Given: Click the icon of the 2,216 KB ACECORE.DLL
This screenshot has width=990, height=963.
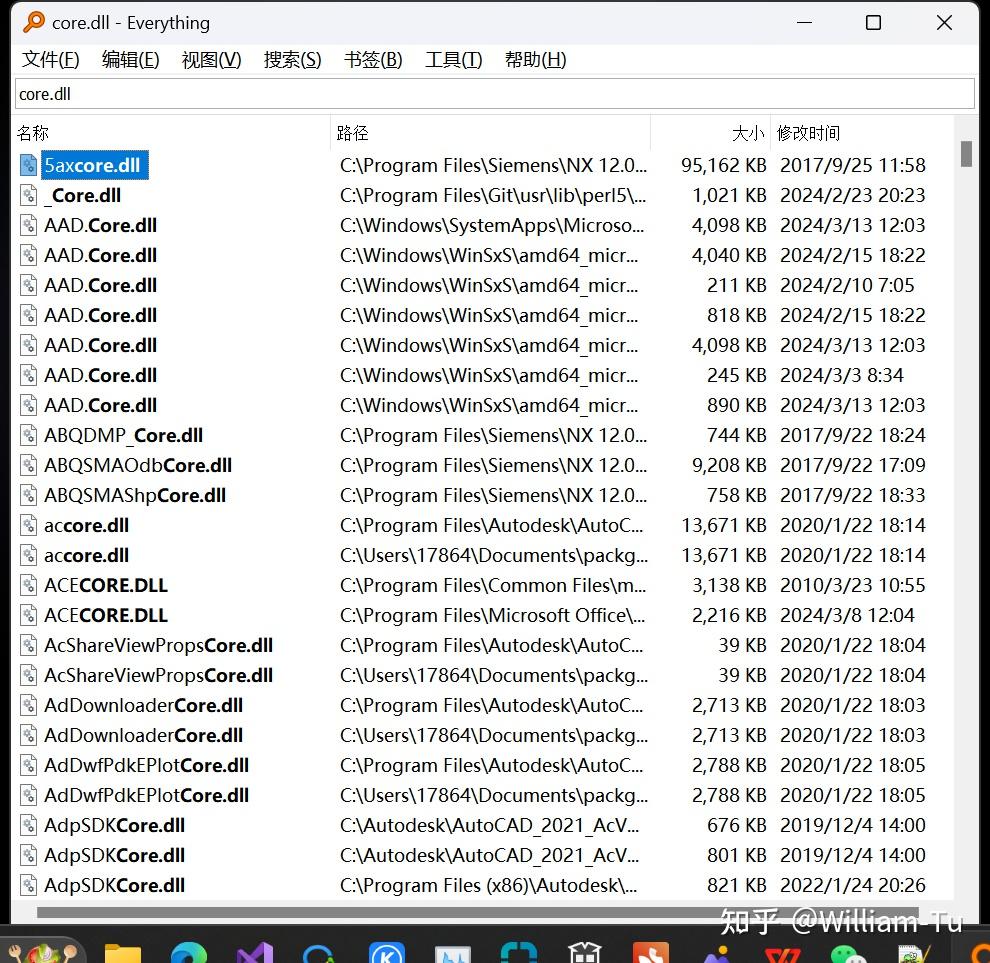Looking at the screenshot, I should [x=28, y=616].
